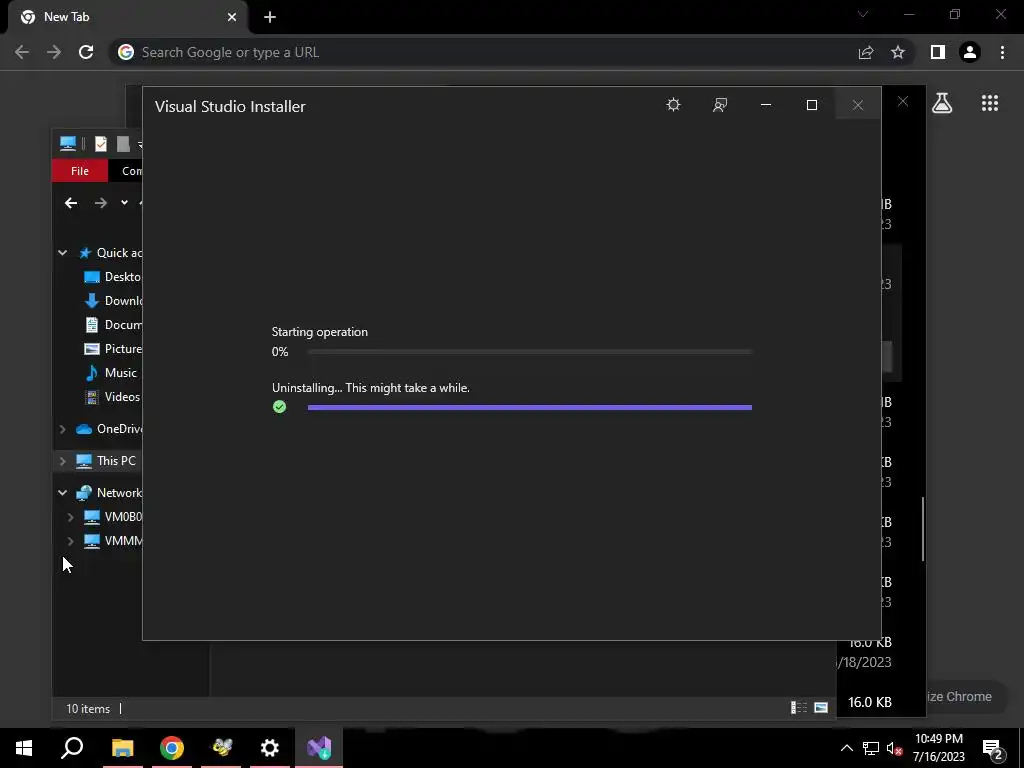Viewport: 1024px width, 768px height.
Task: Click the share page icon in Chrome
Action: pos(866,52)
